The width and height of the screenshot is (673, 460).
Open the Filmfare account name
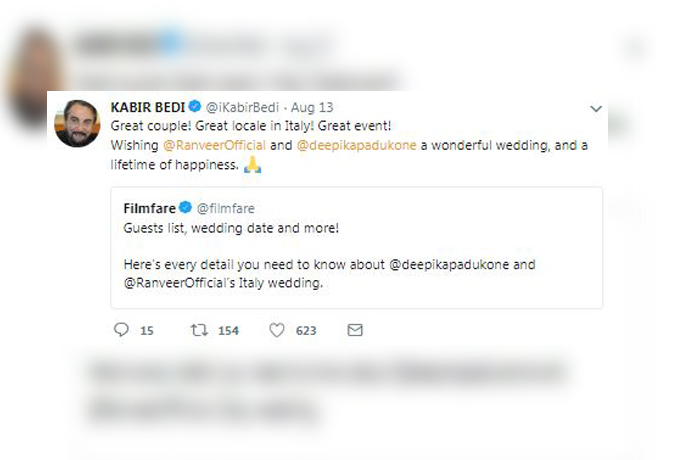click(x=148, y=208)
